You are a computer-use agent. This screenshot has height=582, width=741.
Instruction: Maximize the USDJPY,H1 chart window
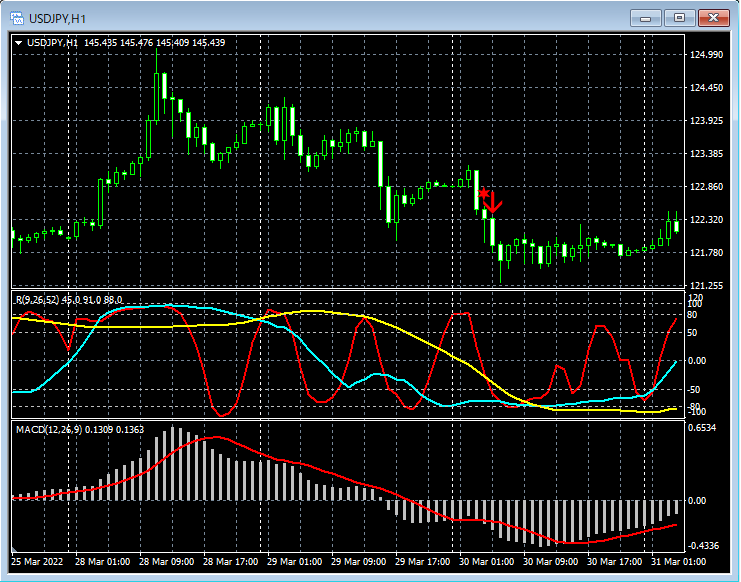click(x=680, y=18)
